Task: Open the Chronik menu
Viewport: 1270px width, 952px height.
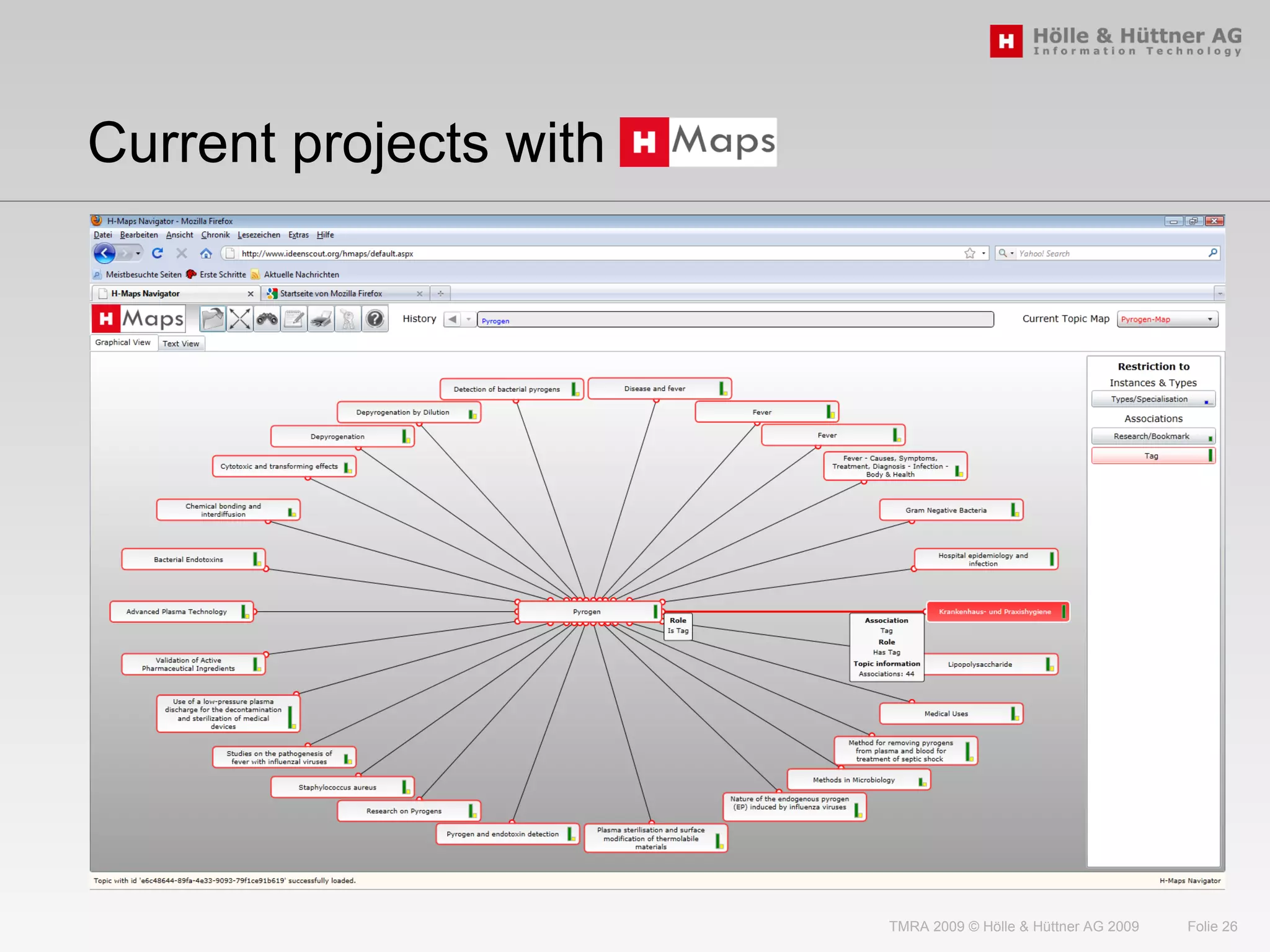Action: (x=215, y=235)
